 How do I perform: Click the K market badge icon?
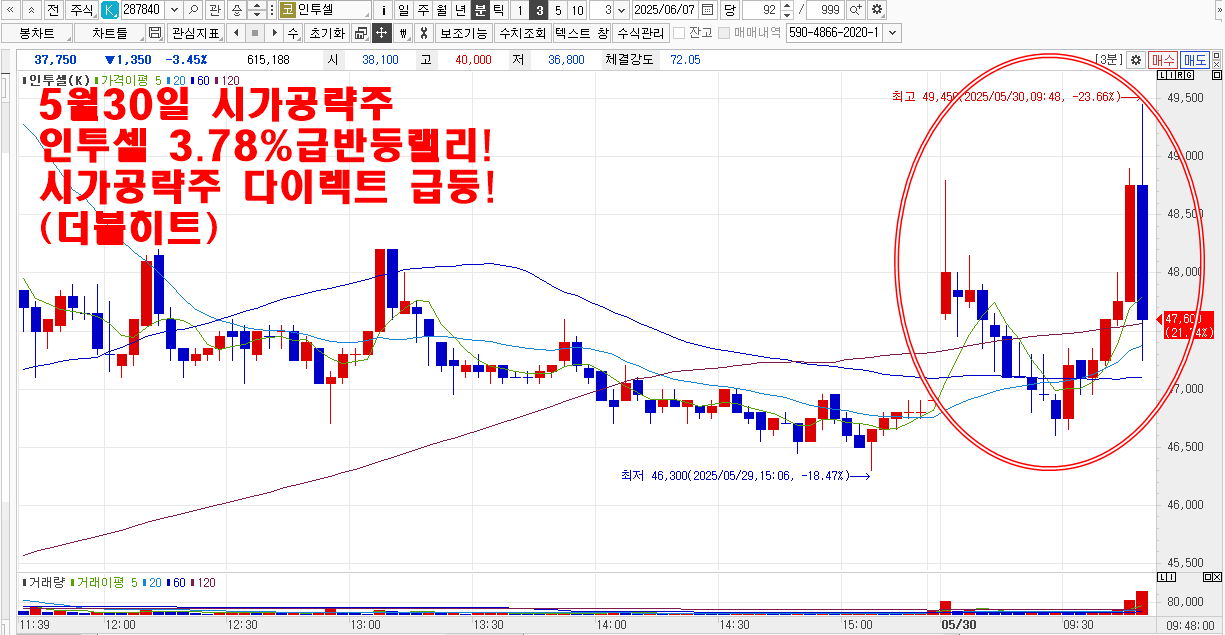click(x=109, y=10)
